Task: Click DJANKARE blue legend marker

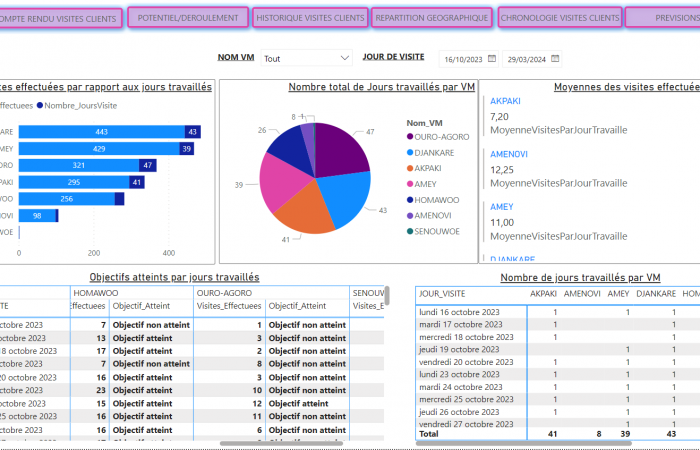Action: 409,153
